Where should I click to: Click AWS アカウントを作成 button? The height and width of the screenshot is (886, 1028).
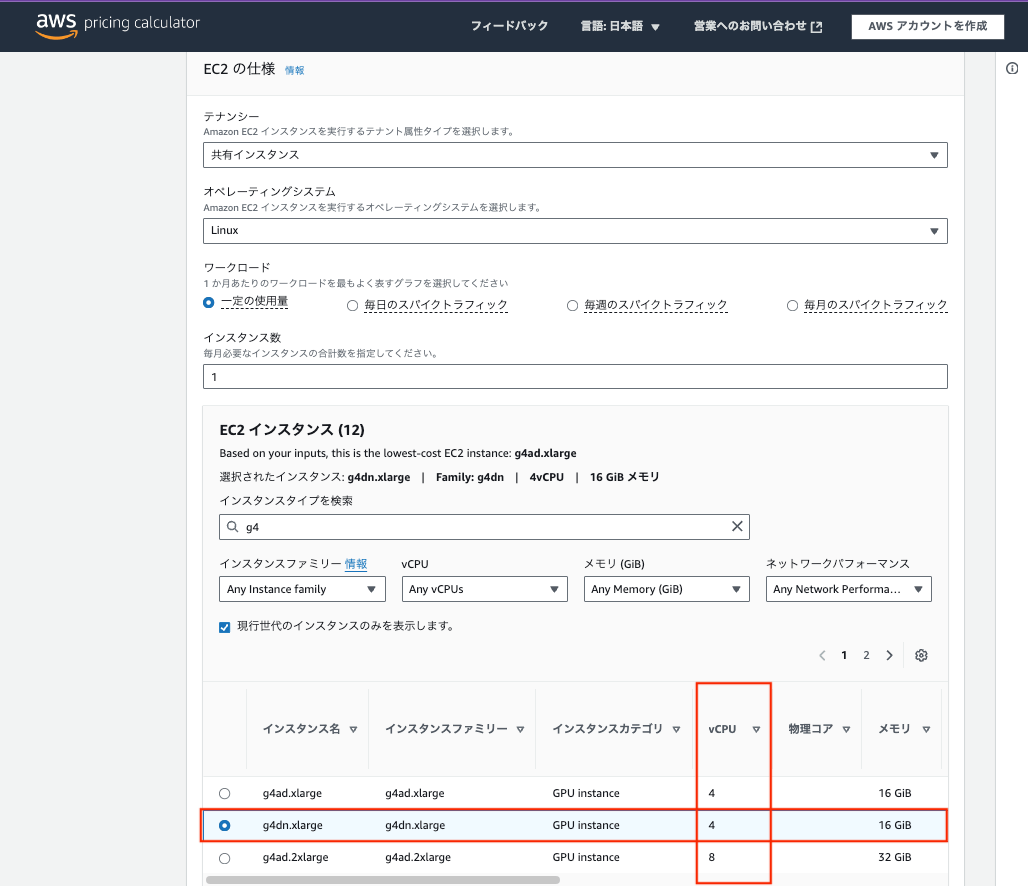tap(928, 26)
